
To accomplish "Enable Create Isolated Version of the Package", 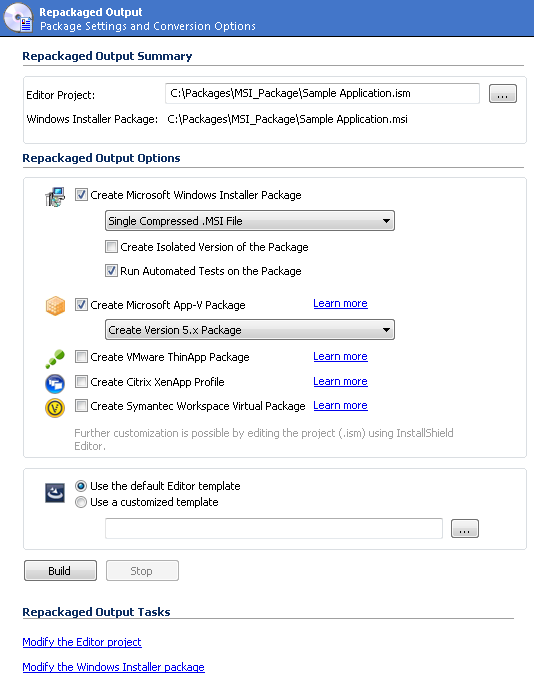I will pyautogui.click(x=111, y=247).
